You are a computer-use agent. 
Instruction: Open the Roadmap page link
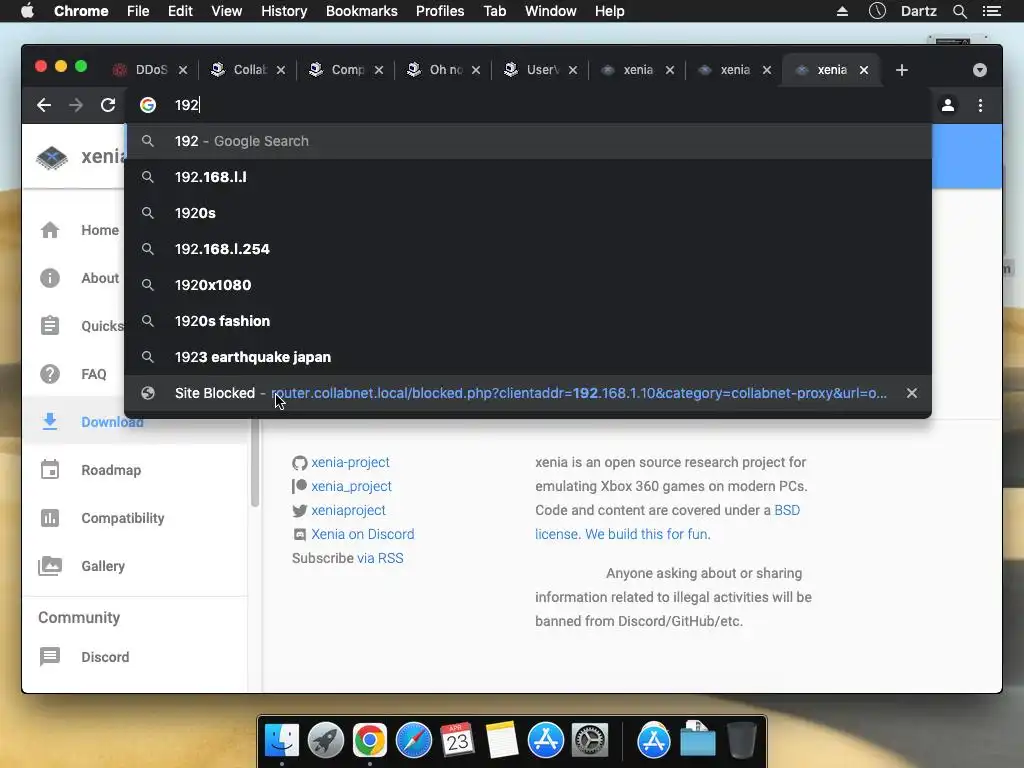[111, 470]
